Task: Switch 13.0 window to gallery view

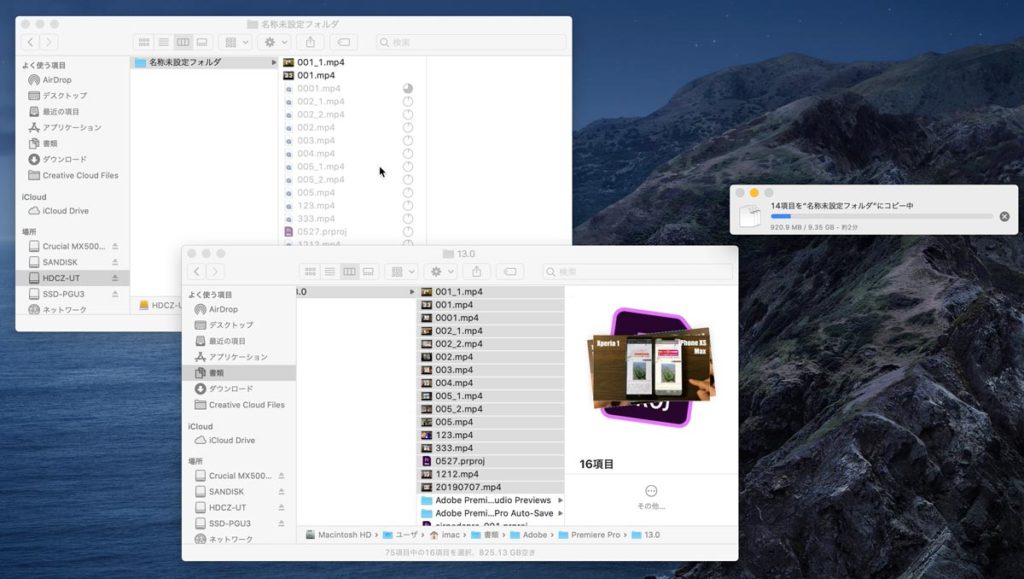Action: 368,272
